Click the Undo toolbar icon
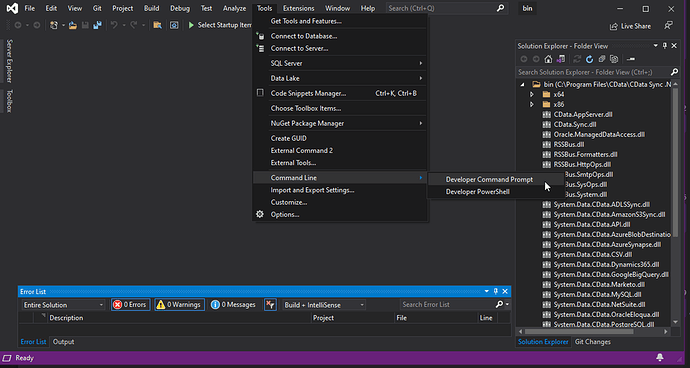The height and width of the screenshot is (368, 690). coord(114,26)
